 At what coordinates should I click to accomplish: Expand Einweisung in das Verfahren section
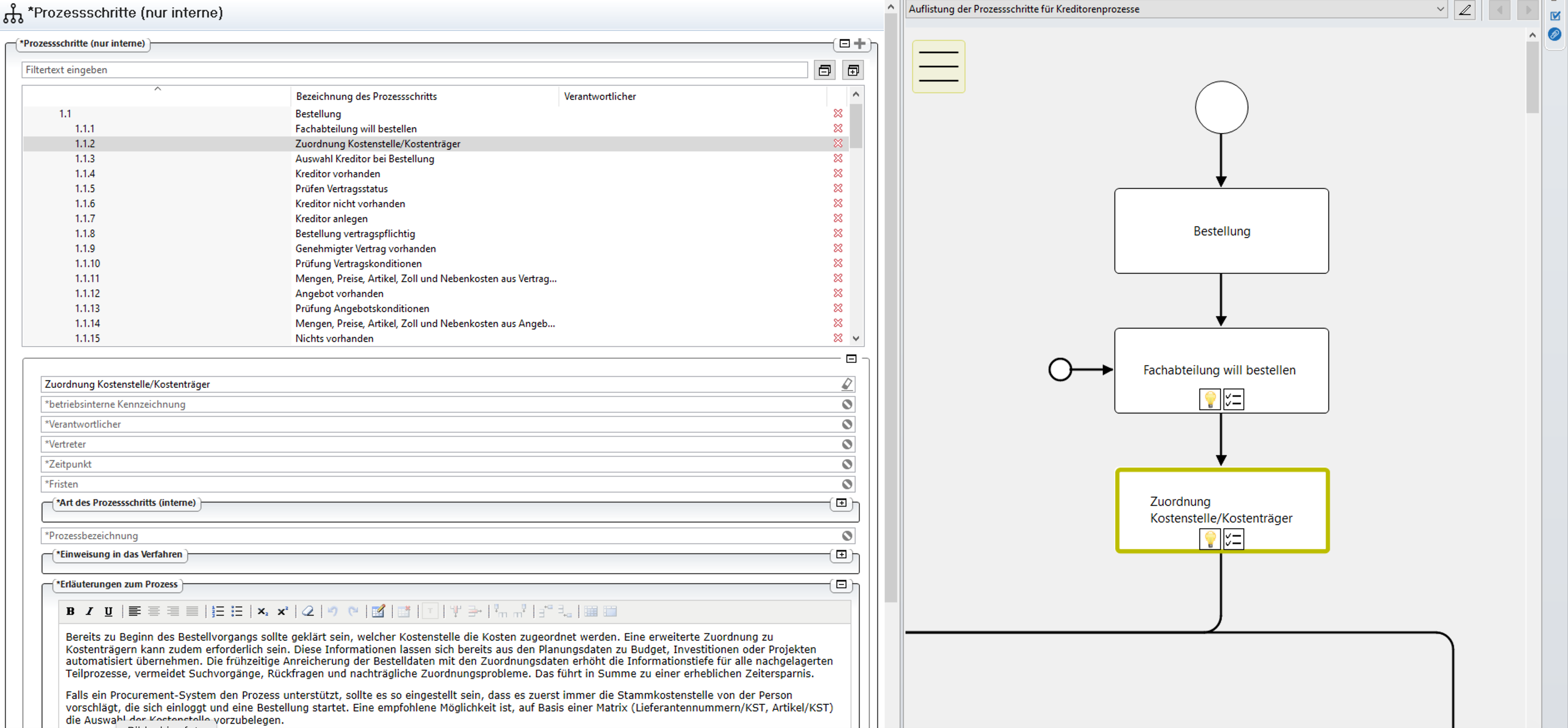pos(841,554)
